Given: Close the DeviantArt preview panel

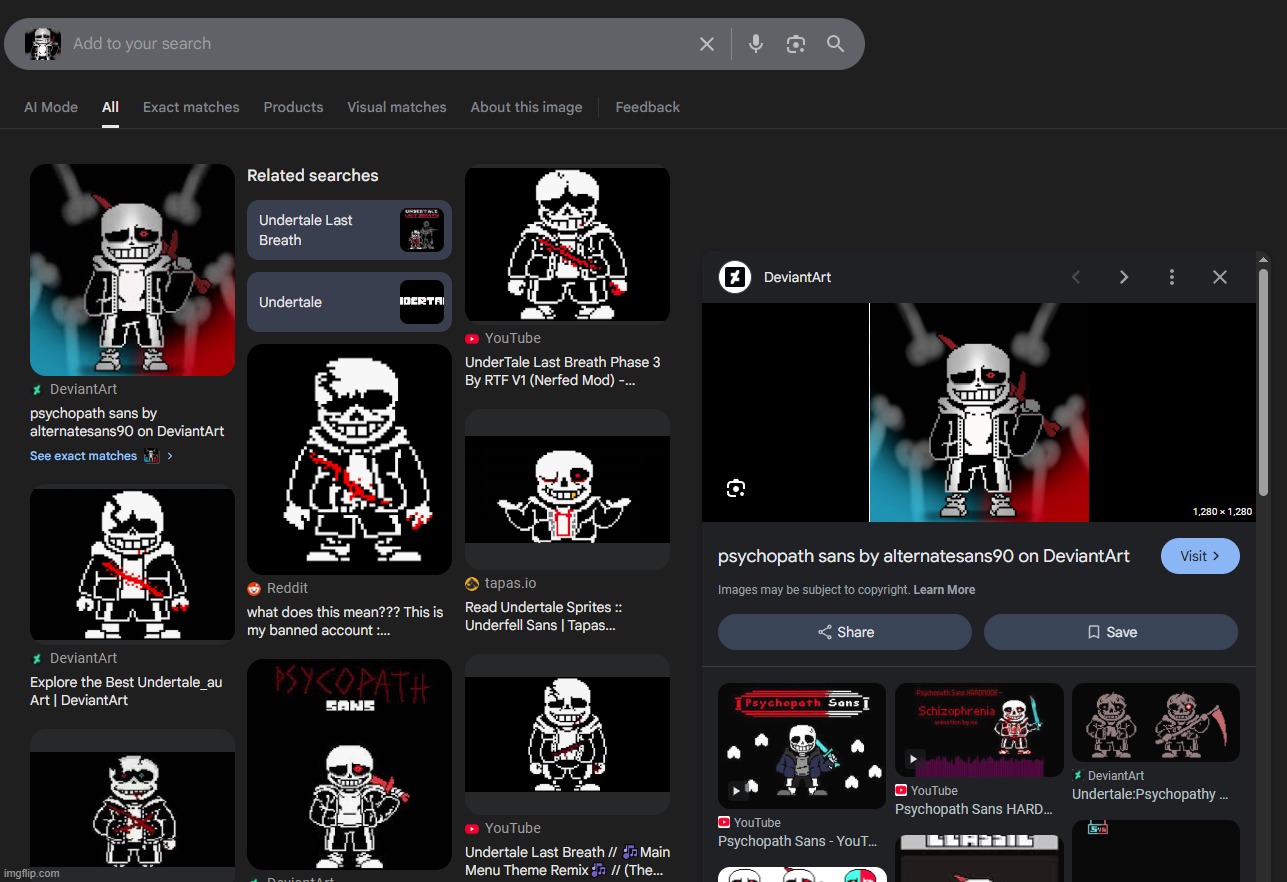Looking at the screenshot, I should (x=1219, y=277).
